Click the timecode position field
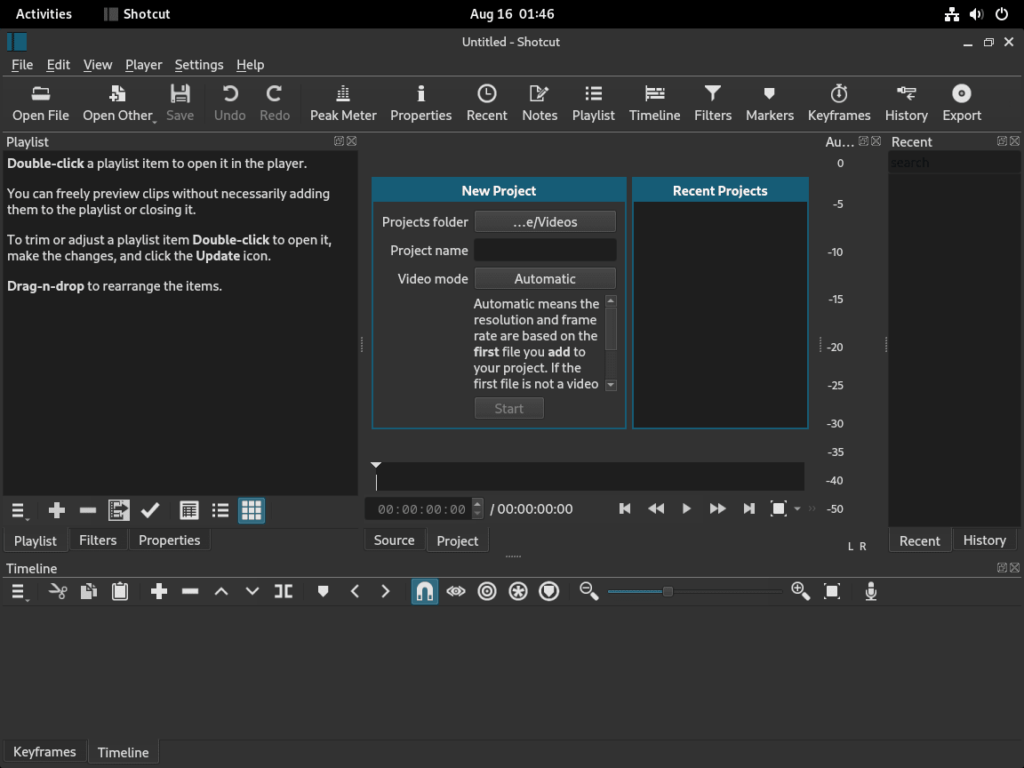 421,509
